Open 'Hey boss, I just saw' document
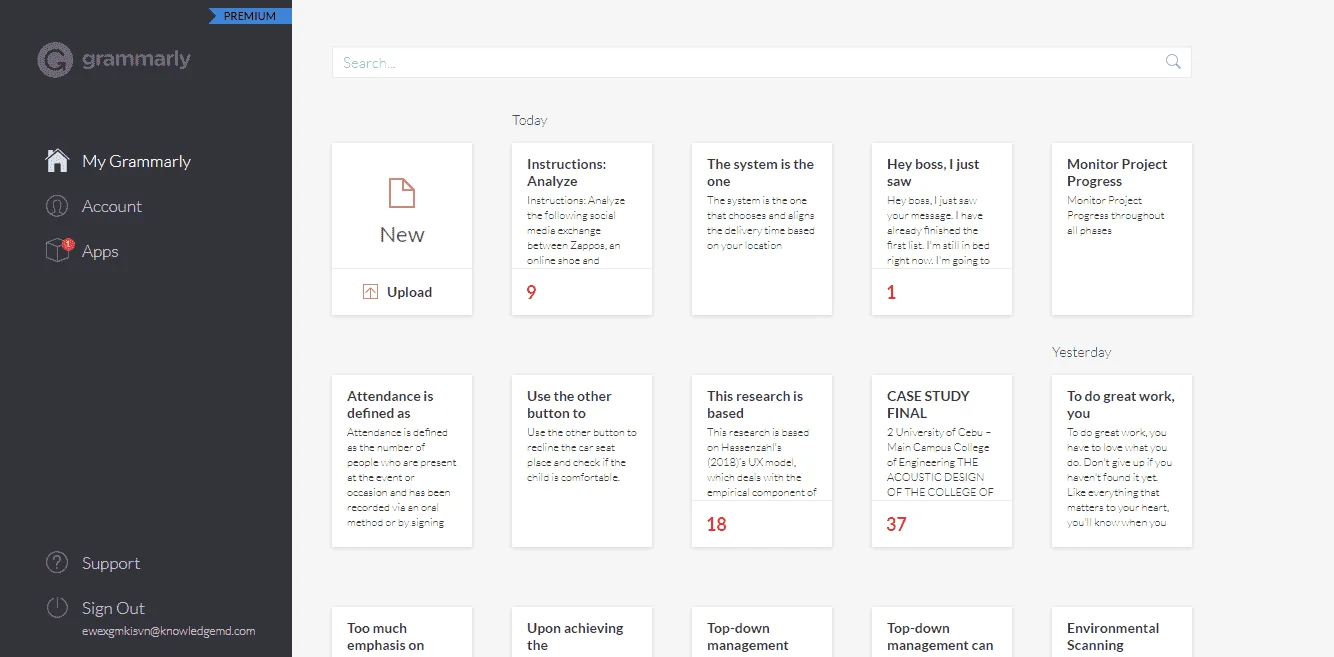 point(942,229)
